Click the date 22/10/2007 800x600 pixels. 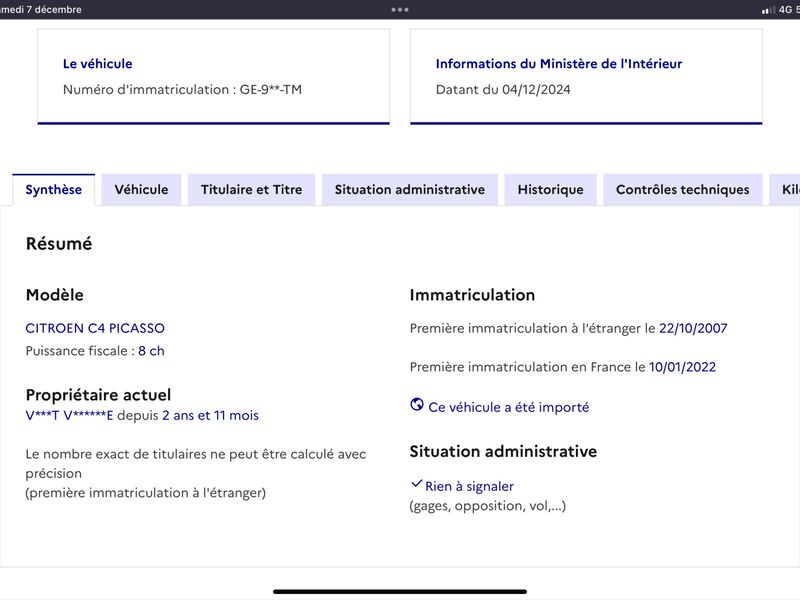click(x=693, y=328)
